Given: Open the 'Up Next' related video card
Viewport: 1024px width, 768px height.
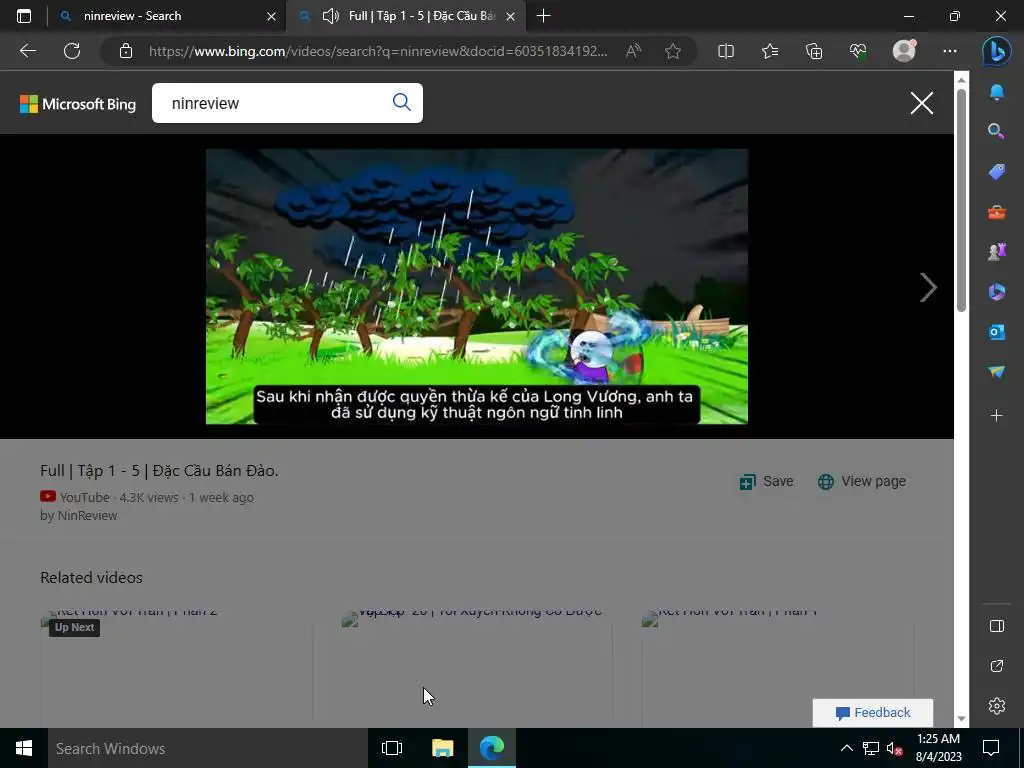Looking at the screenshot, I should click(176, 669).
